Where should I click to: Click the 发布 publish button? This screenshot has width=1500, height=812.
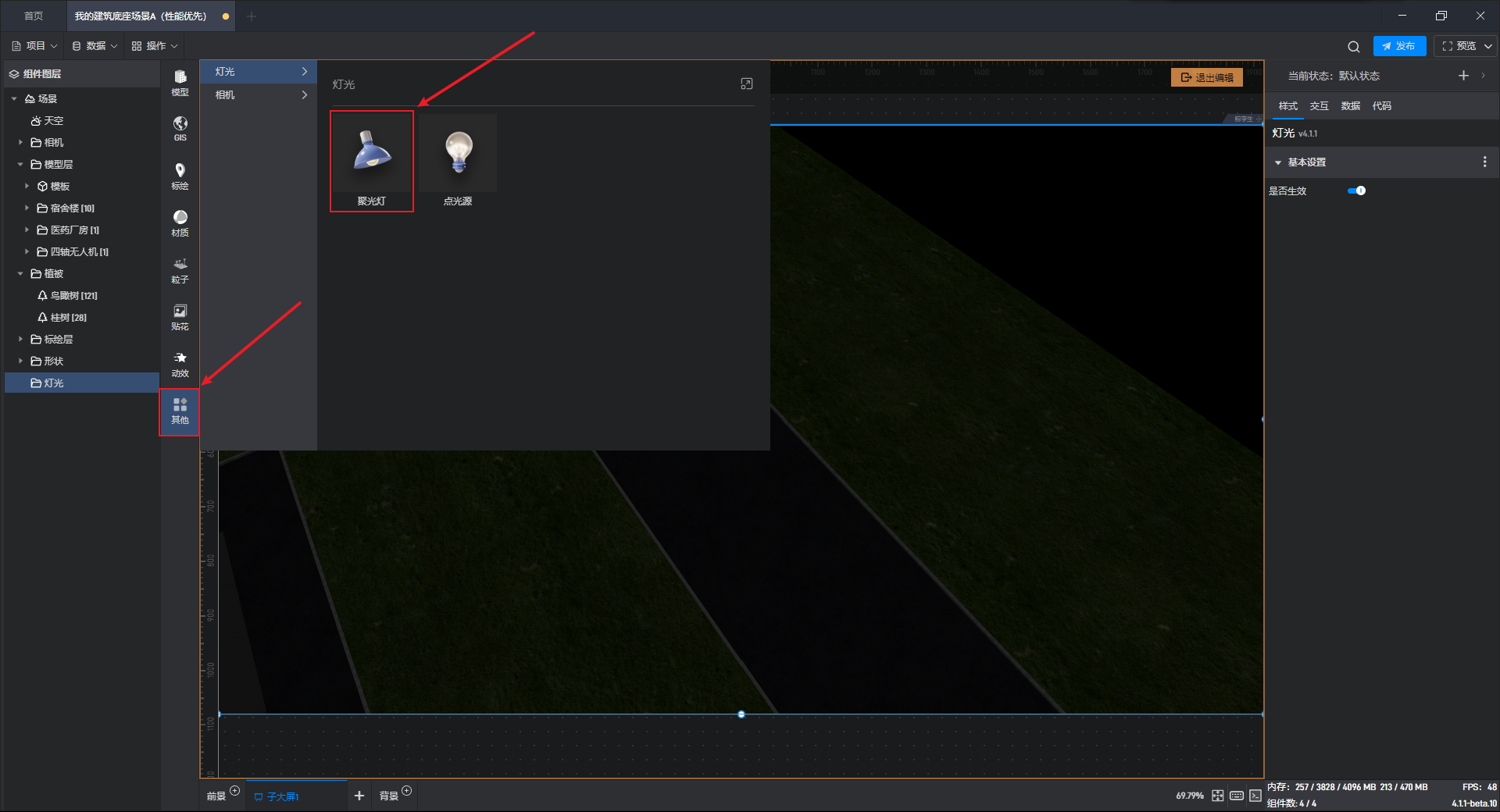coord(1399,46)
